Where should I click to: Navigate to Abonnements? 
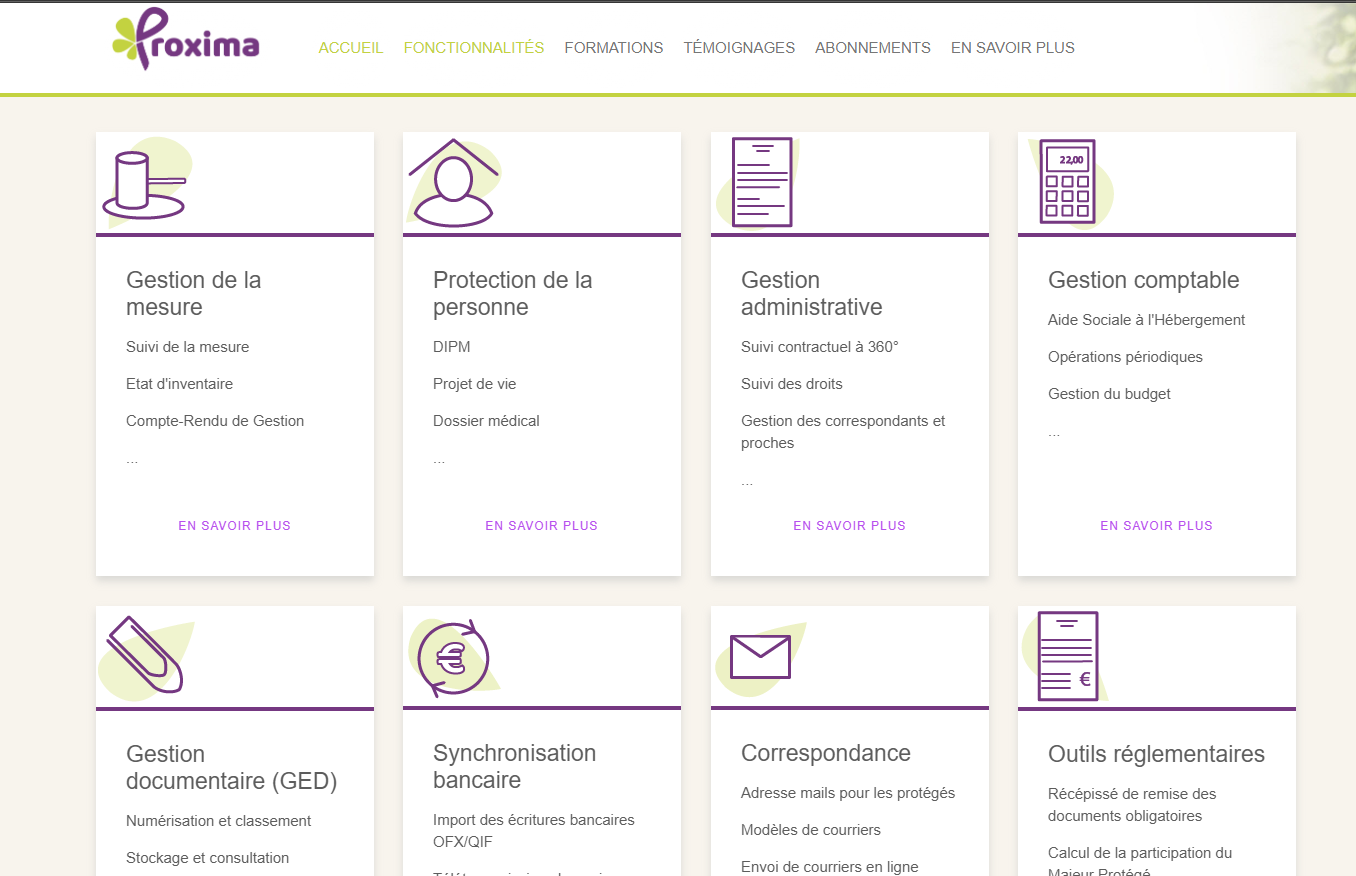click(873, 48)
